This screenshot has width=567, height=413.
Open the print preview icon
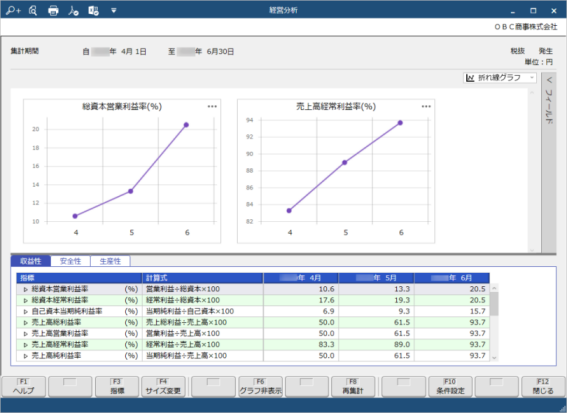33,10
